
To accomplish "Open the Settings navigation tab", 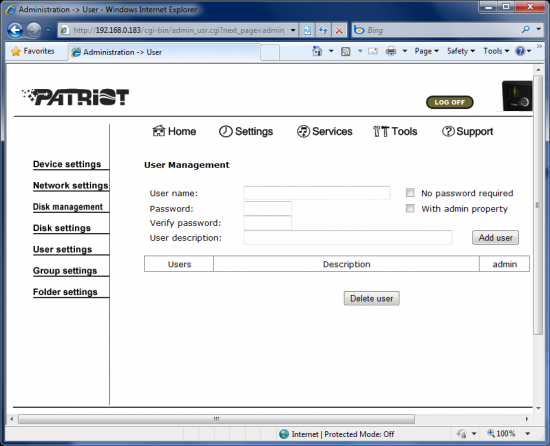I will [246, 131].
